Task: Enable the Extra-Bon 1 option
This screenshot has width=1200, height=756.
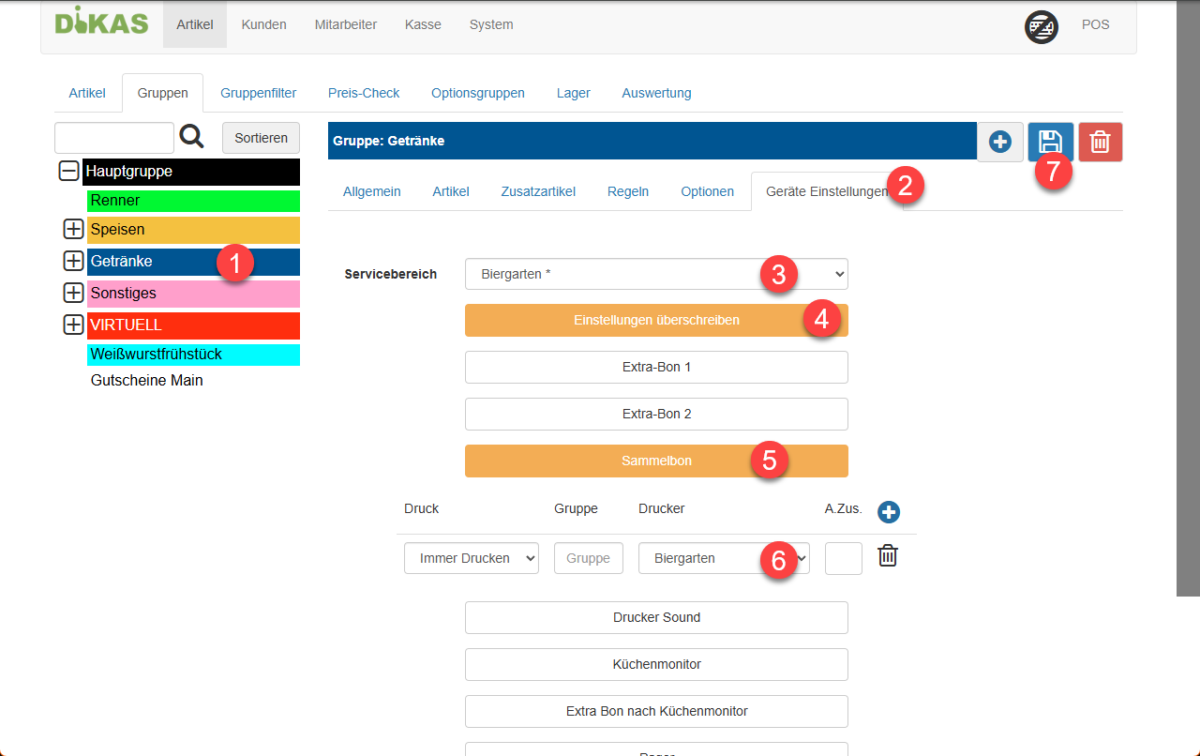Action: 656,367
